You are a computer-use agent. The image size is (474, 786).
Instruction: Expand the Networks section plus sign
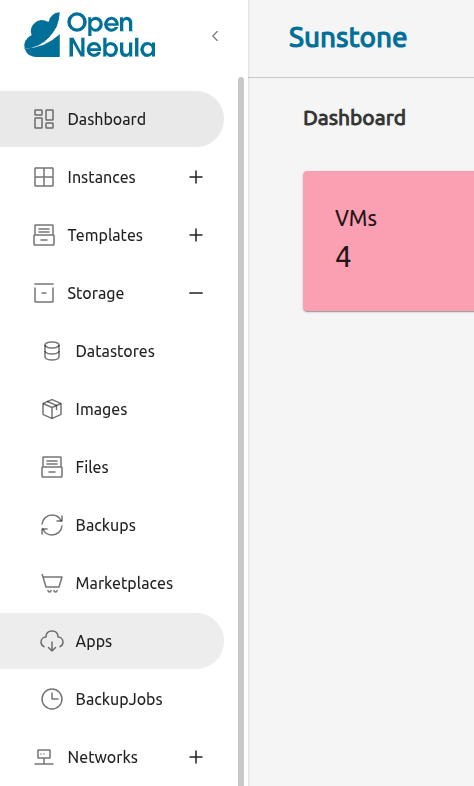click(196, 757)
